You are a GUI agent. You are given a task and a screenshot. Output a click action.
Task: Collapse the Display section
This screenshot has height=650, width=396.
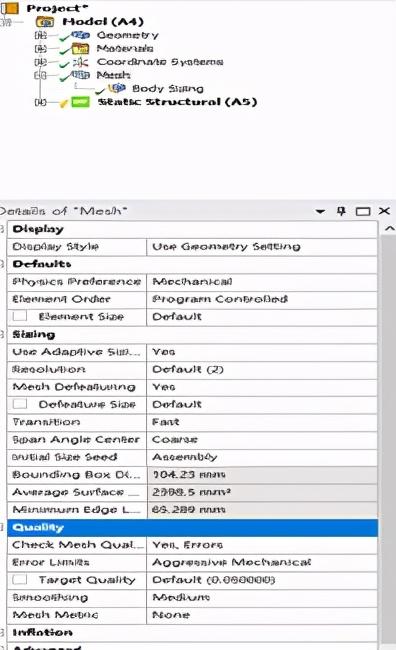(2, 229)
